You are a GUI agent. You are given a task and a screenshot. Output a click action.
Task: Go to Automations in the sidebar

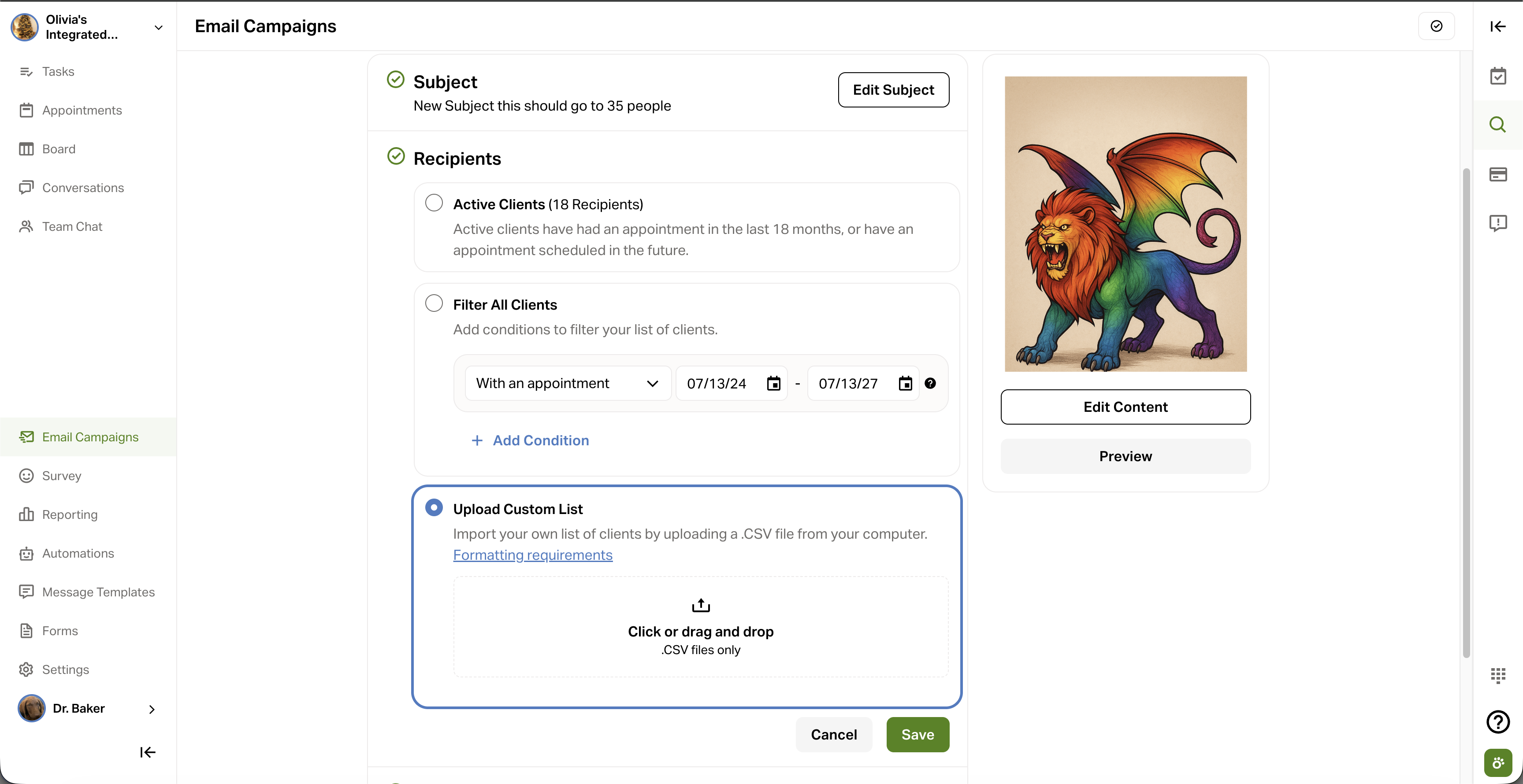[x=78, y=553]
